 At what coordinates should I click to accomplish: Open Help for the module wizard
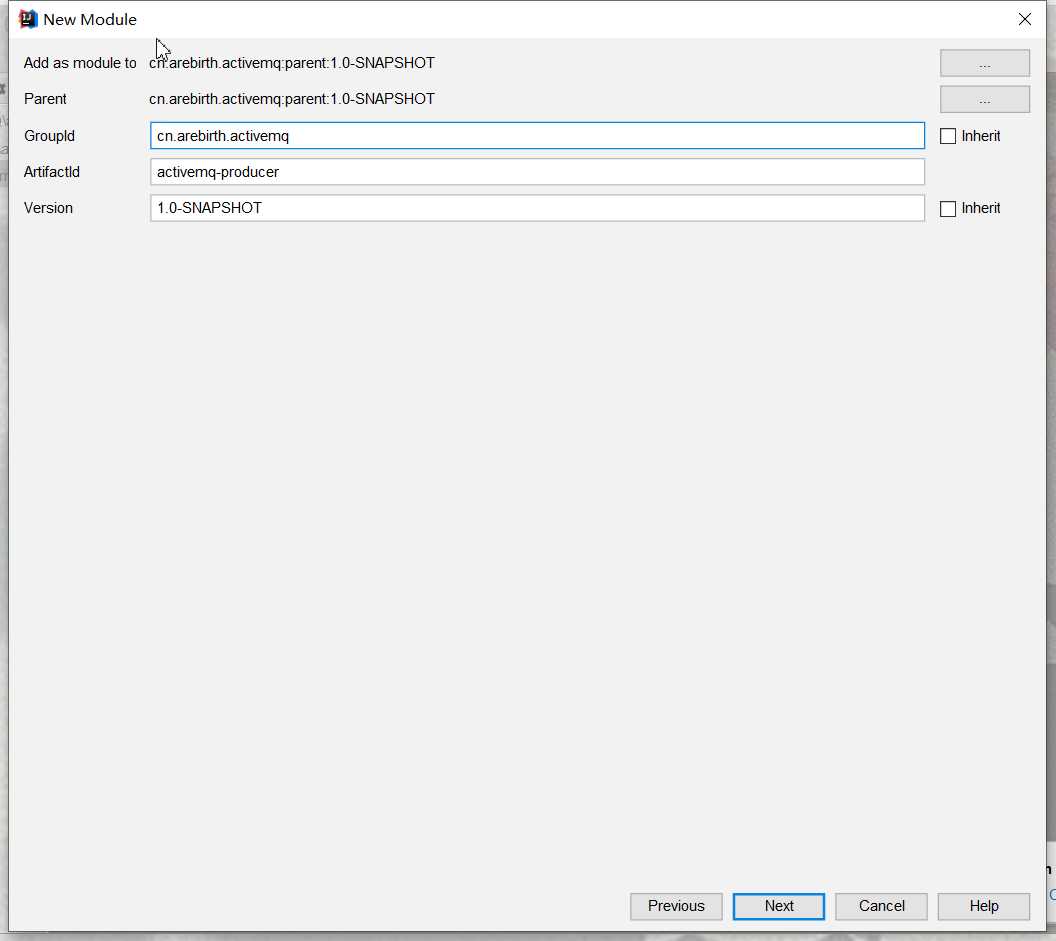983,906
